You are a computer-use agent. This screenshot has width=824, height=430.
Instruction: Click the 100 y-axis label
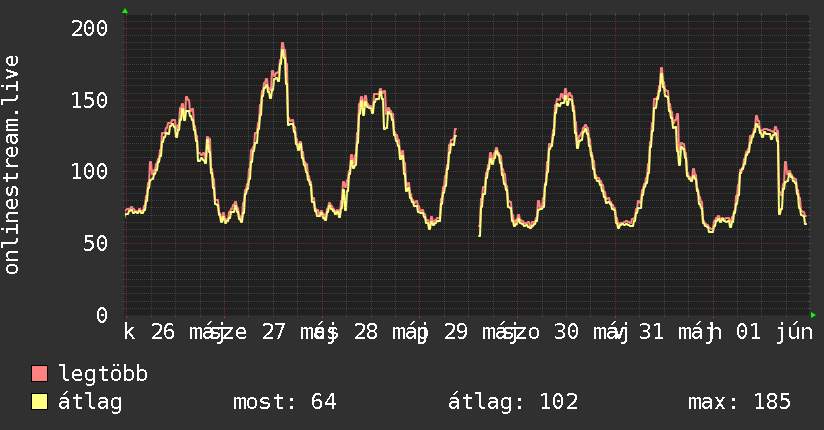click(90, 172)
